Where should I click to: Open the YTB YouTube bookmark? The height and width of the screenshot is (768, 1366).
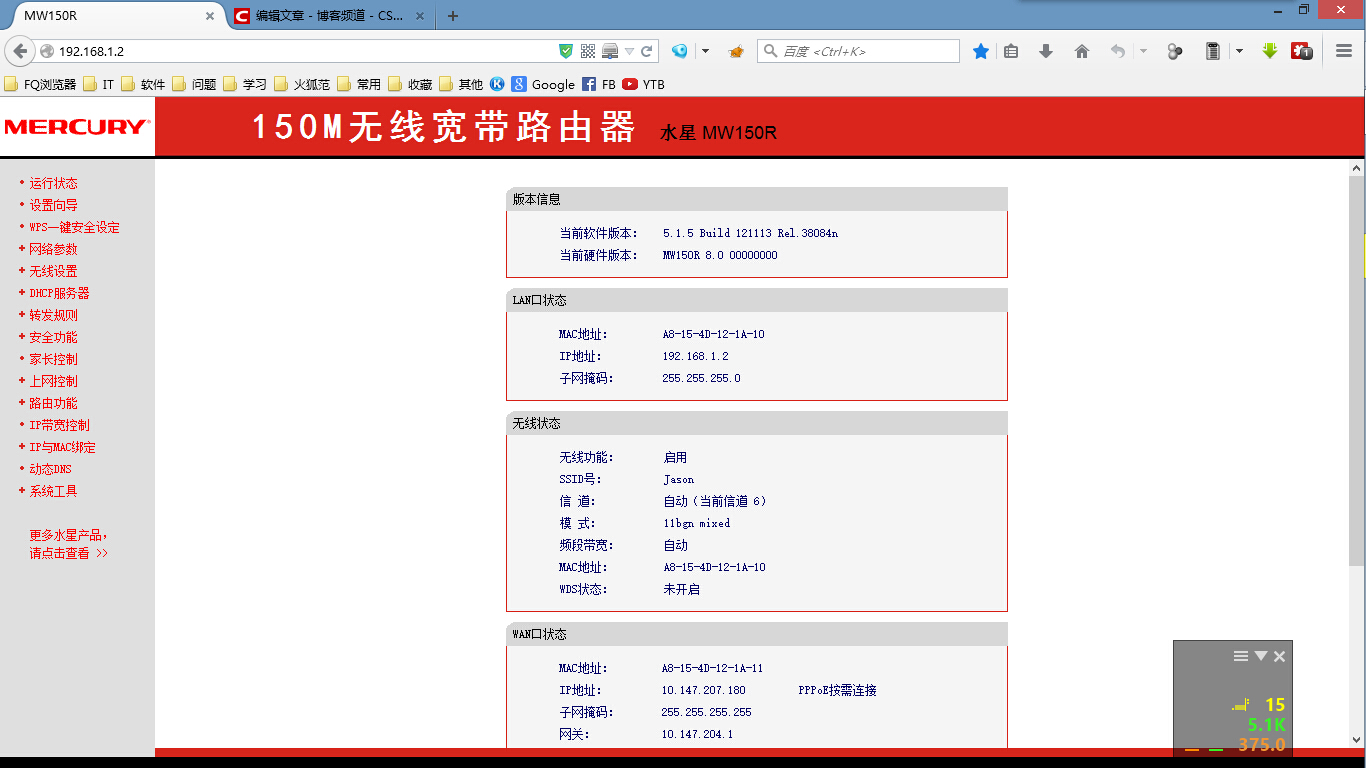click(x=643, y=84)
